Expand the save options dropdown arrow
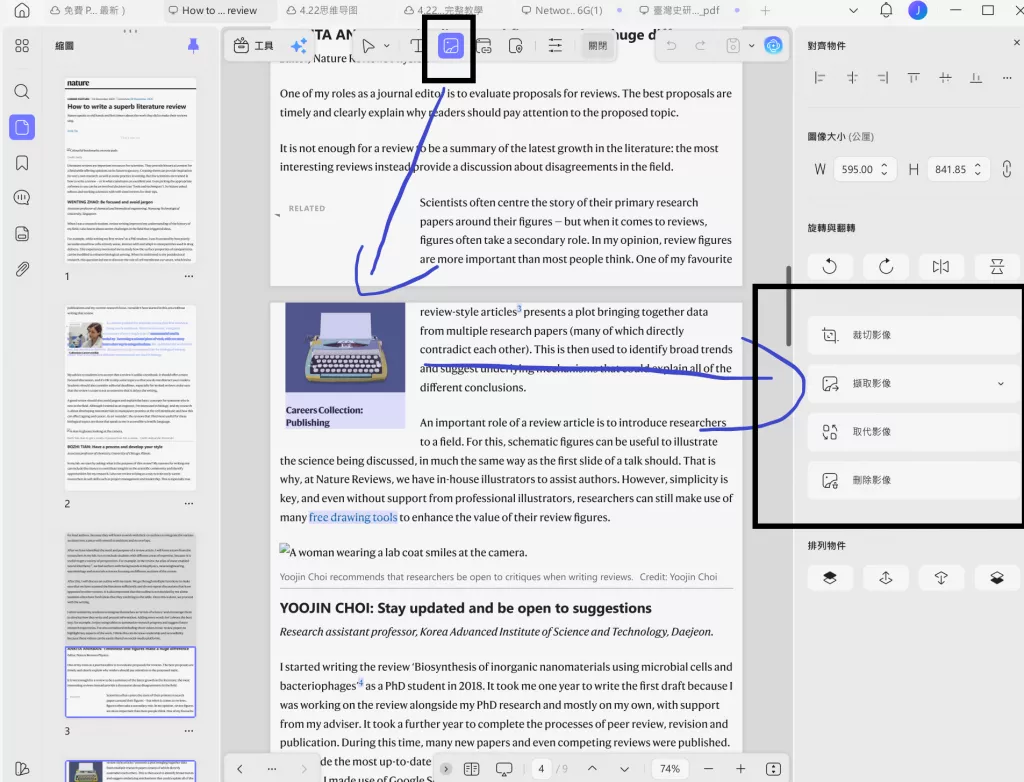The width and height of the screenshot is (1024, 782). tap(751, 46)
